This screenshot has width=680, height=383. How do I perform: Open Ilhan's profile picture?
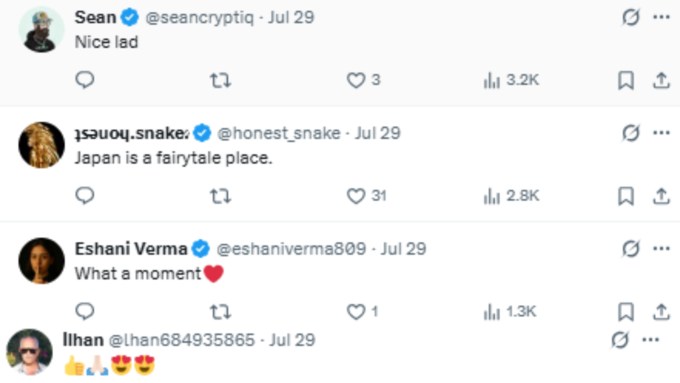[x=29, y=352]
